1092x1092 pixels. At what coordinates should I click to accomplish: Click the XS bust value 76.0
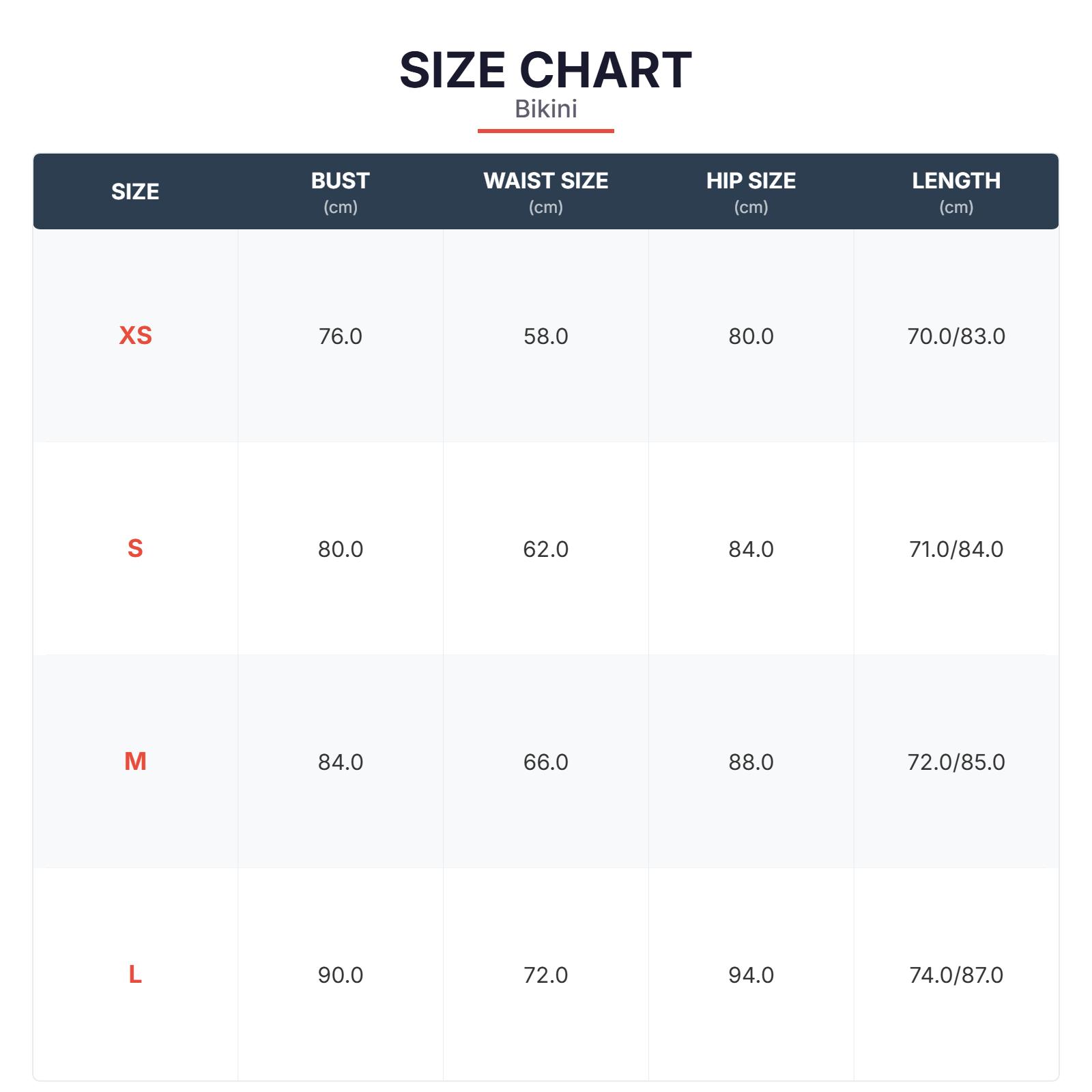click(x=340, y=336)
